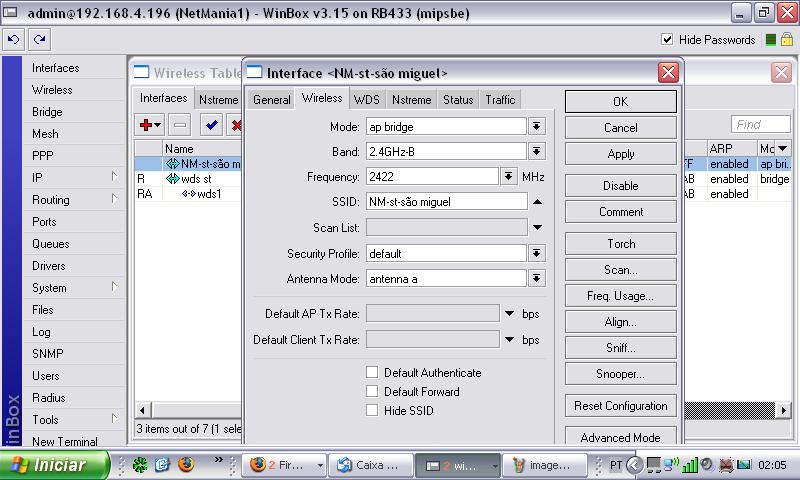Select the wds st interface row icon
800x480 pixels.
[172, 179]
